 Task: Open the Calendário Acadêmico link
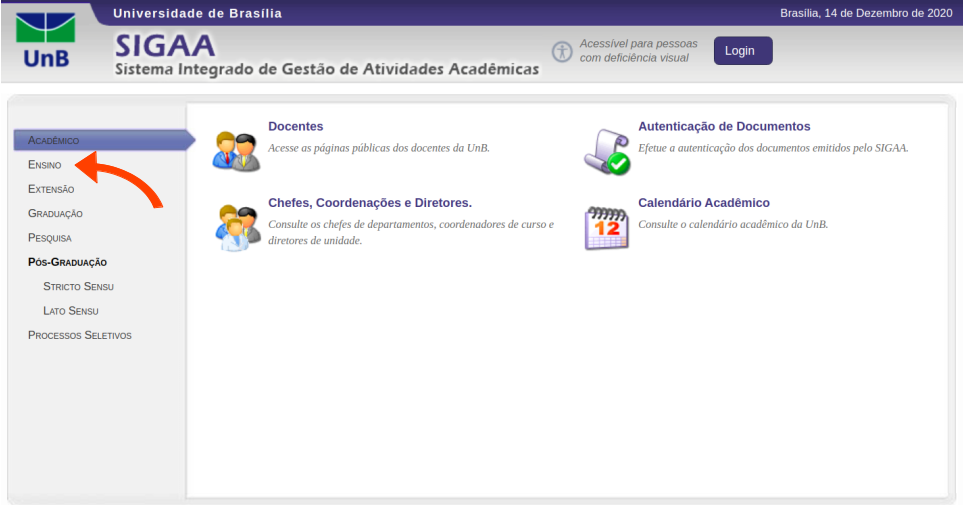tap(703, 203)
